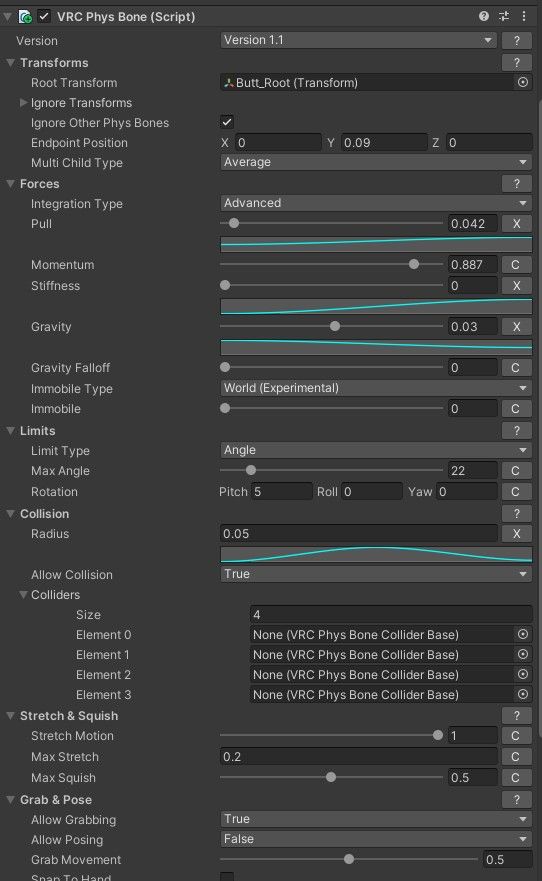Open the component preset selector icon
542x881 pixels.
[504, 16]
